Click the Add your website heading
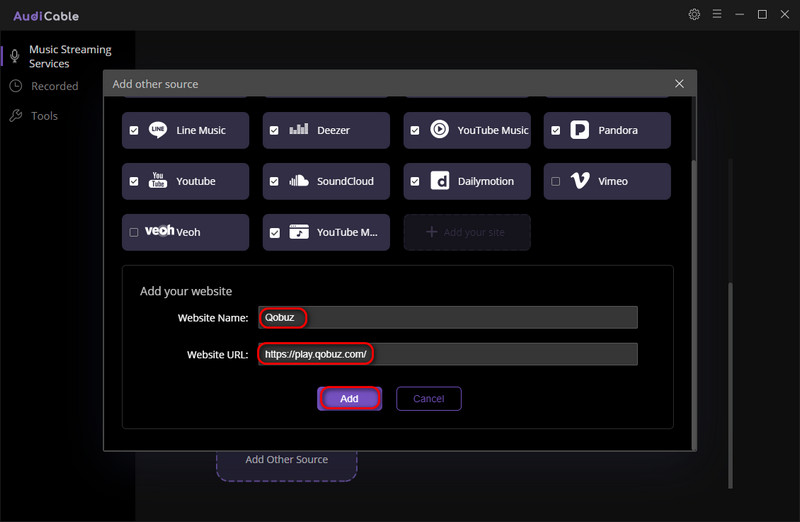Image resolution: width=800 pixels, height=522 pixels. click(x=186, y=291)
